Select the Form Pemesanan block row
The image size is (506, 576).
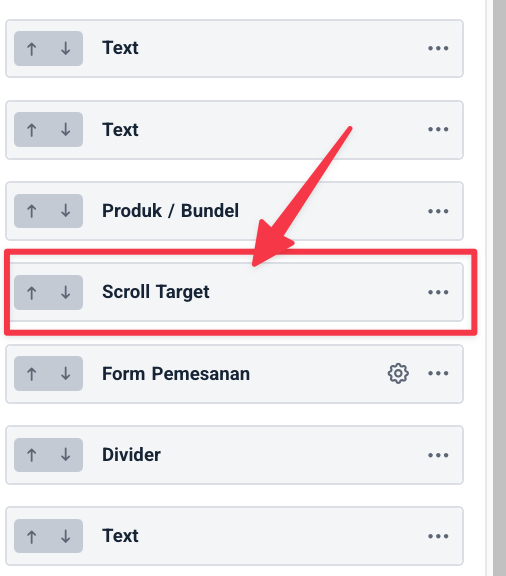pos(234,374)
